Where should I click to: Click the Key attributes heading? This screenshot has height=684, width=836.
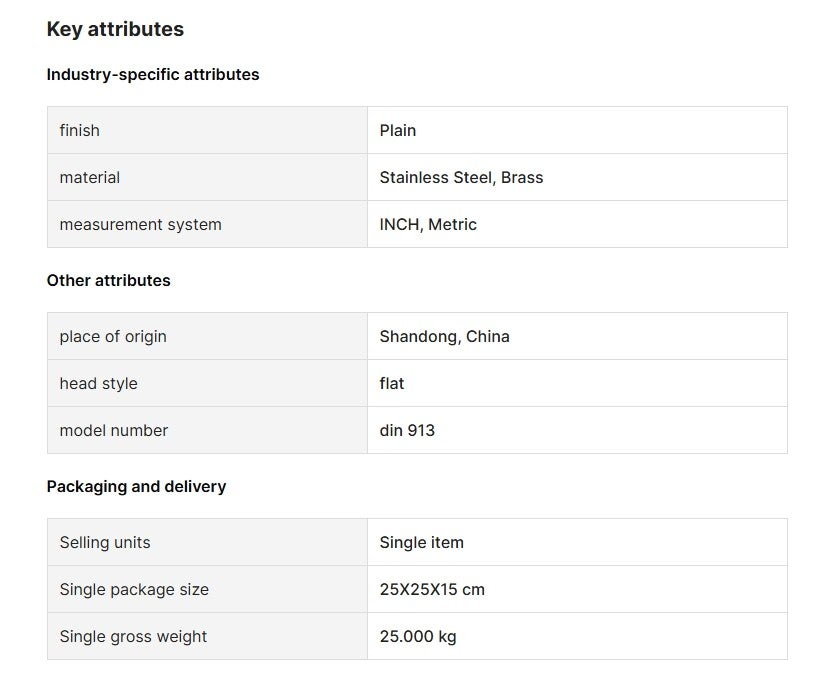115,29
